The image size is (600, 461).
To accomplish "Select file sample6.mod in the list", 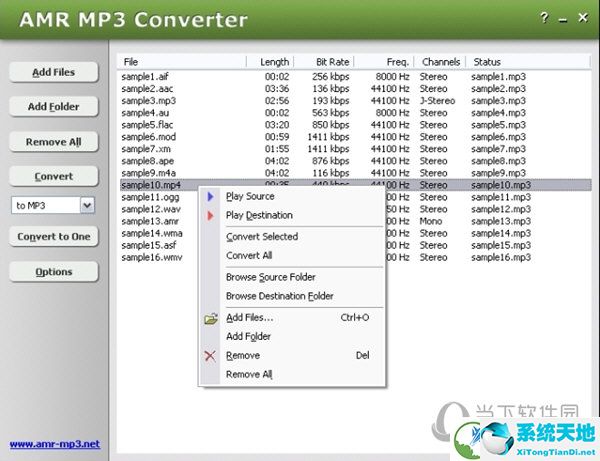I will [x=149, y=137].
